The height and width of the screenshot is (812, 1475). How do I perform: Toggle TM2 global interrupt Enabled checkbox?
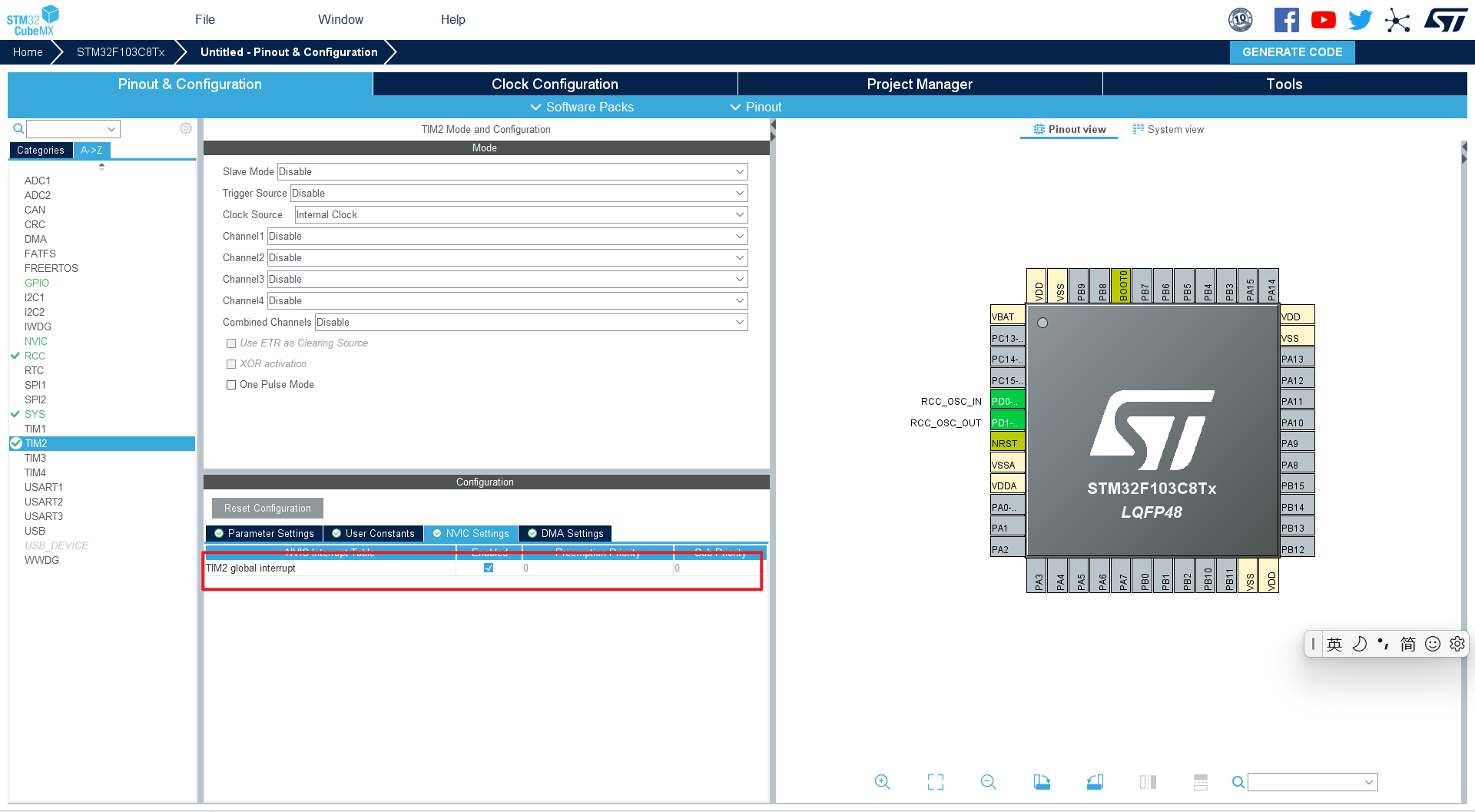pyautogui.click(x=489, y=568)
